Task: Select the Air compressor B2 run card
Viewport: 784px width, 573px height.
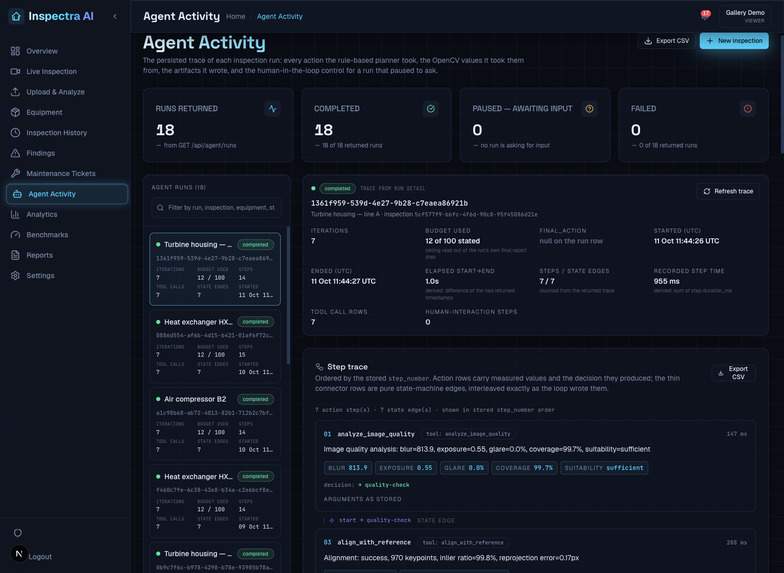Action: pyautogui.click(x=215, y=424)
